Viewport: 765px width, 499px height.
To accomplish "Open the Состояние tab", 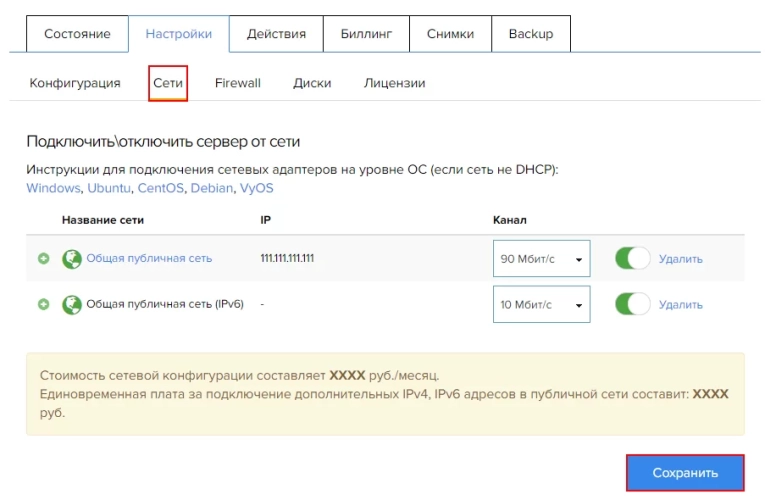I will click(77, 34).
